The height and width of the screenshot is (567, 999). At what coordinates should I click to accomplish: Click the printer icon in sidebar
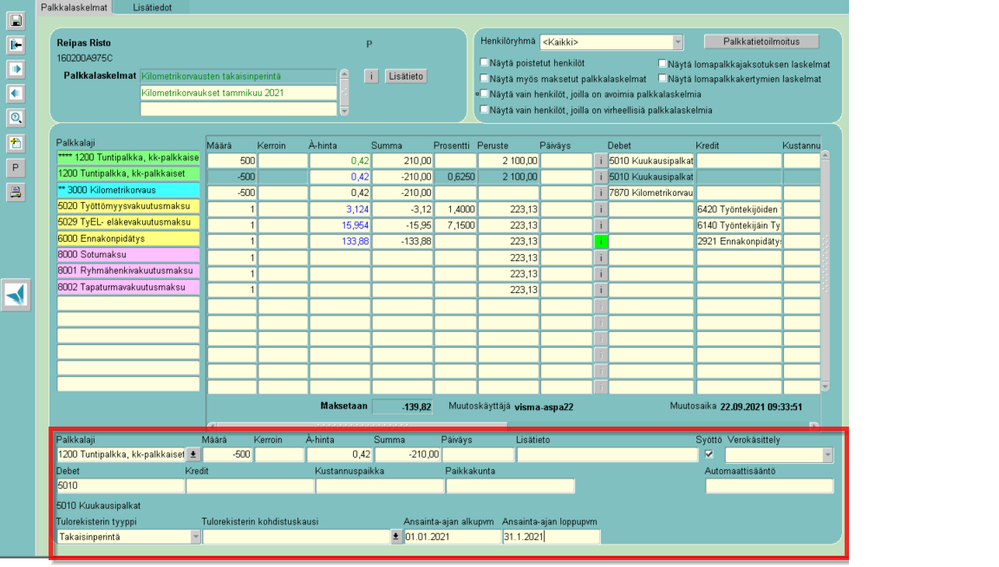coord(16,192)
